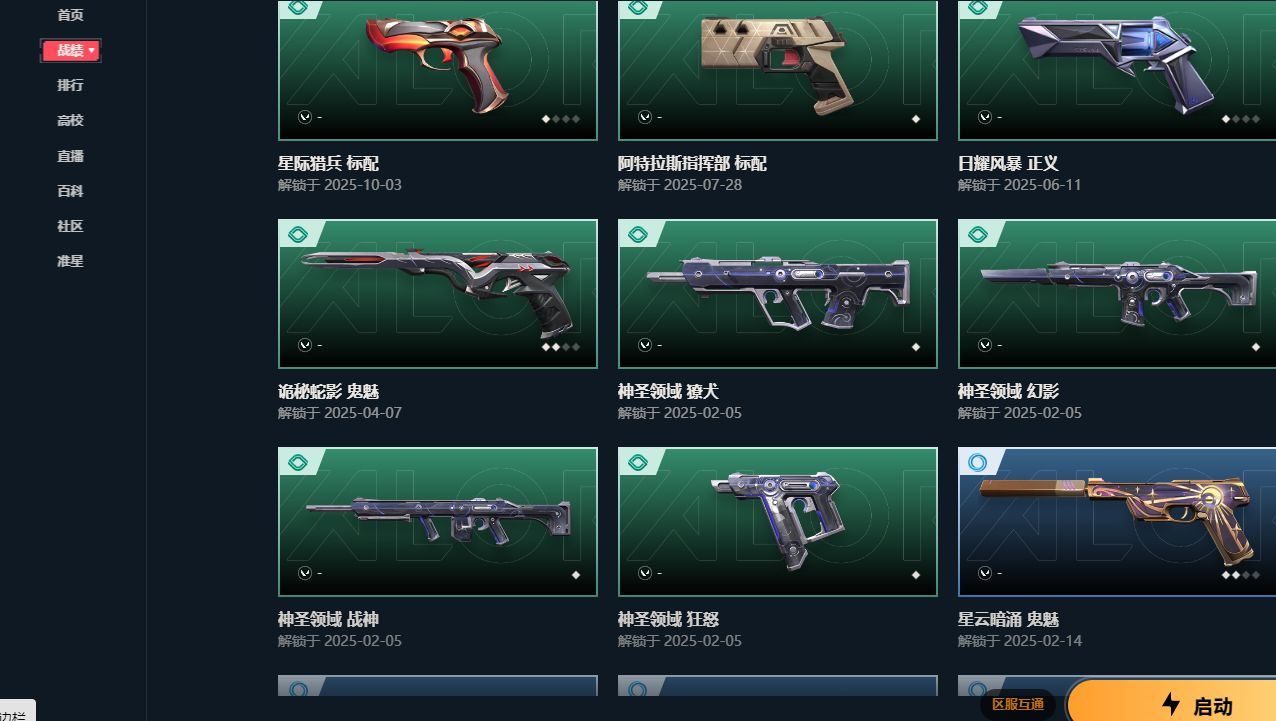
Task: Click the tier icon on 星际猎兵 标配 card
Action: point(297,7)
